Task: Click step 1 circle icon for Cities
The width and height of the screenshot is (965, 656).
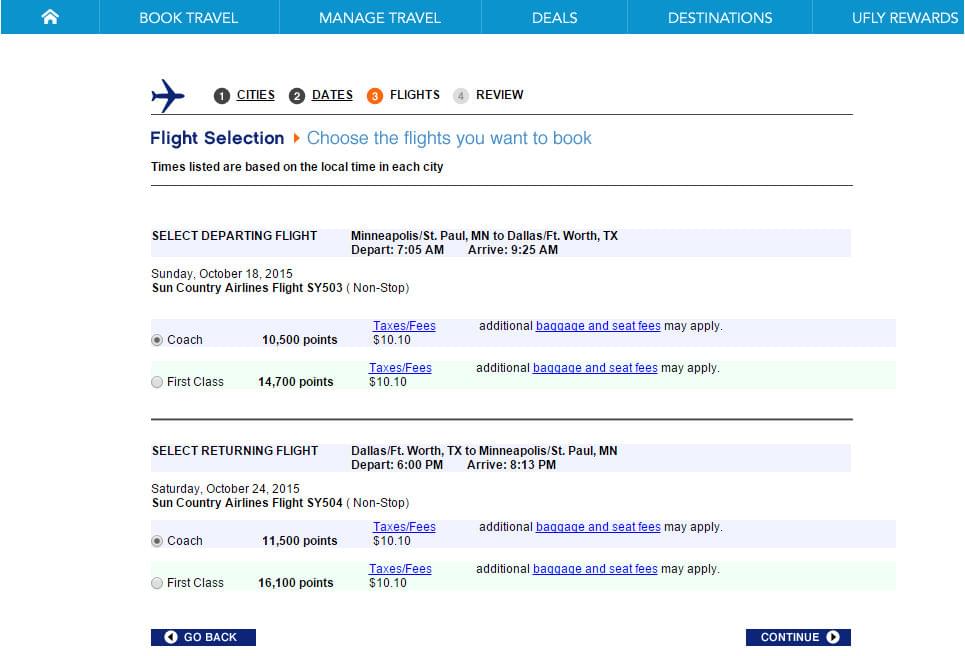Action: pos(222,95)
